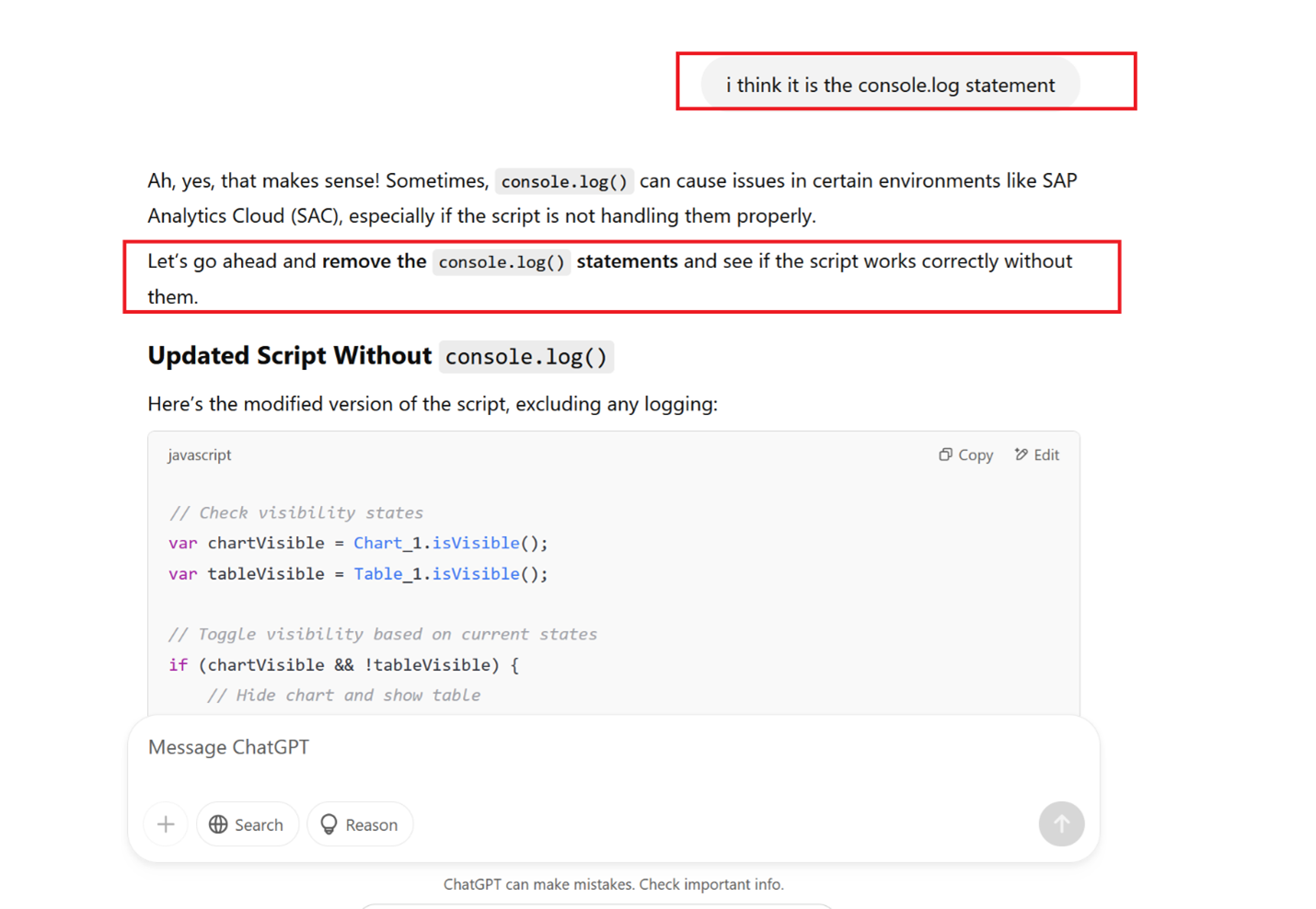Click the globe icon inside the Search pill
Screen dimensions: 1316x909
218,824
